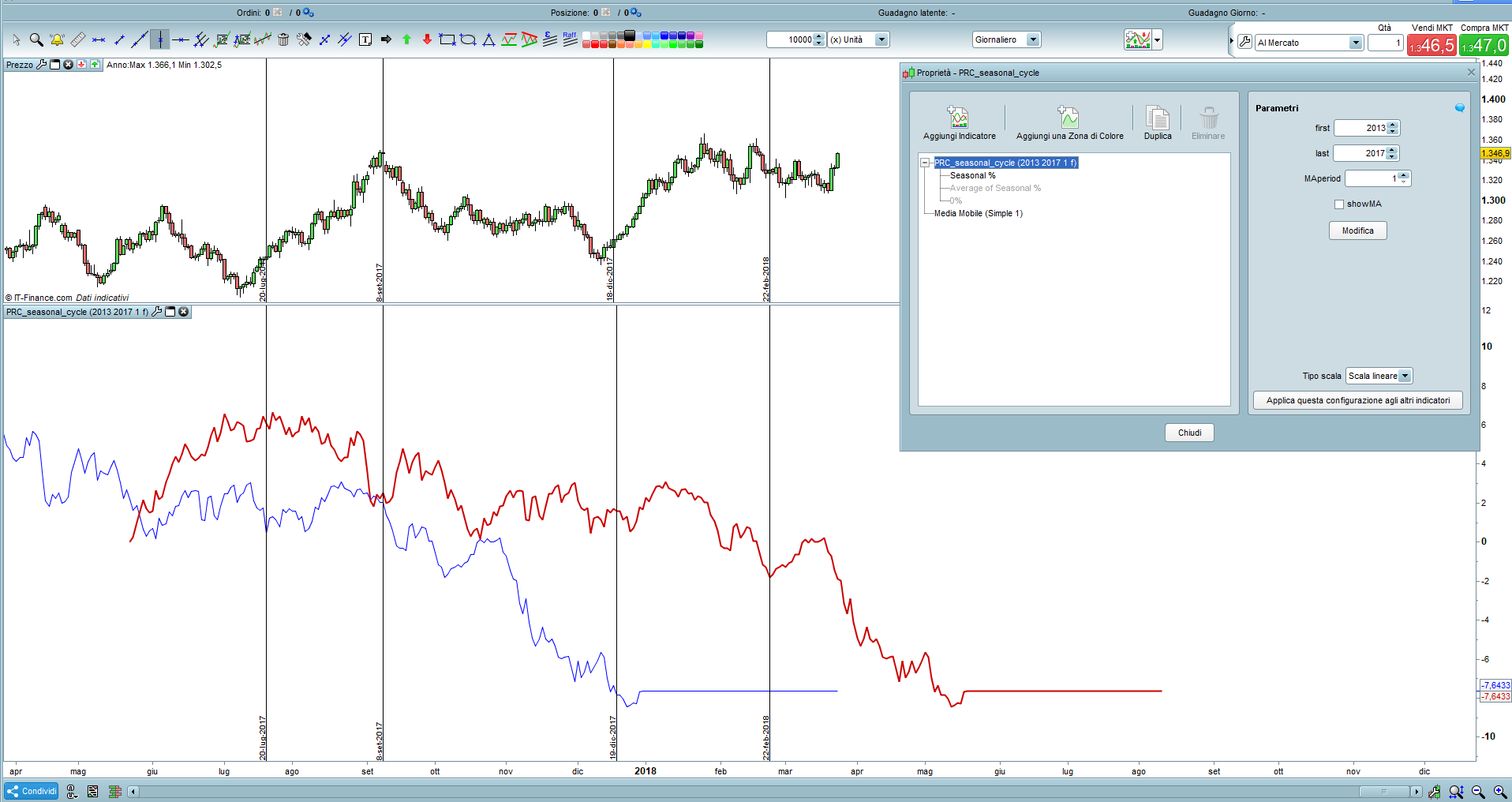
Task: Click the horizontal chart scrollbar thumb
Action: (x=1384, y=792)
